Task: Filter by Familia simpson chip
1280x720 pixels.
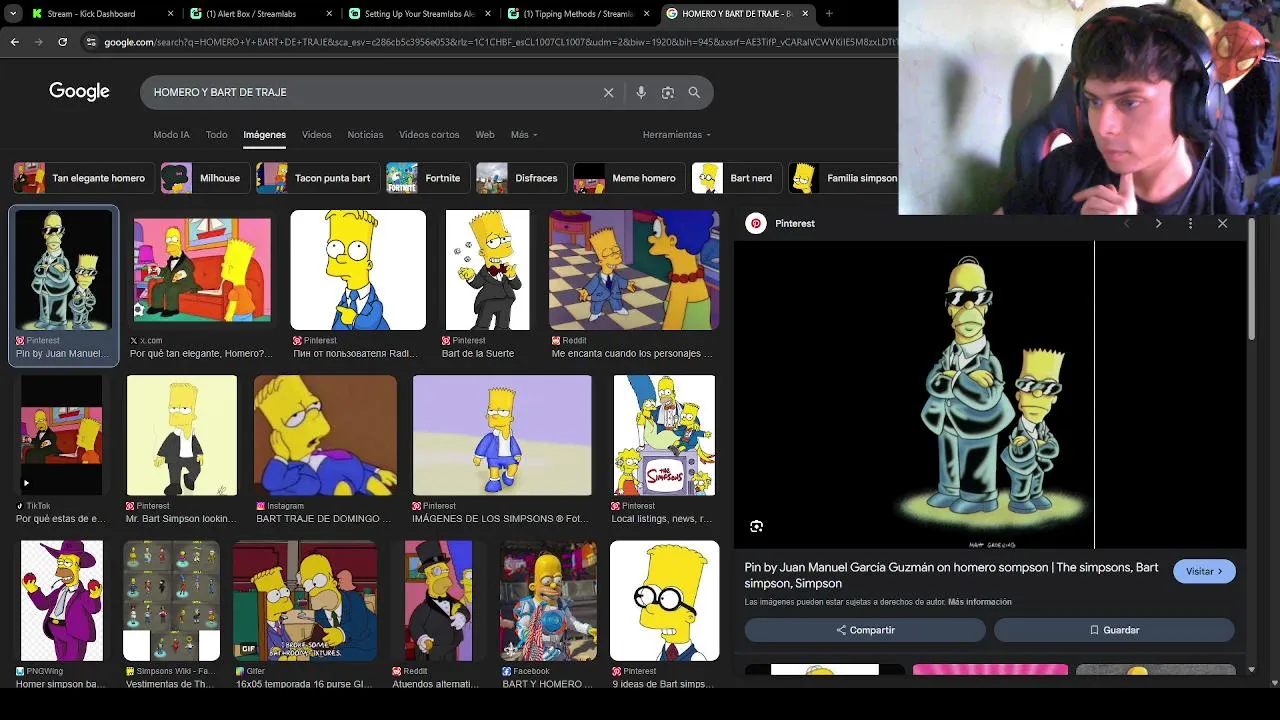Action: coord(843,178)
